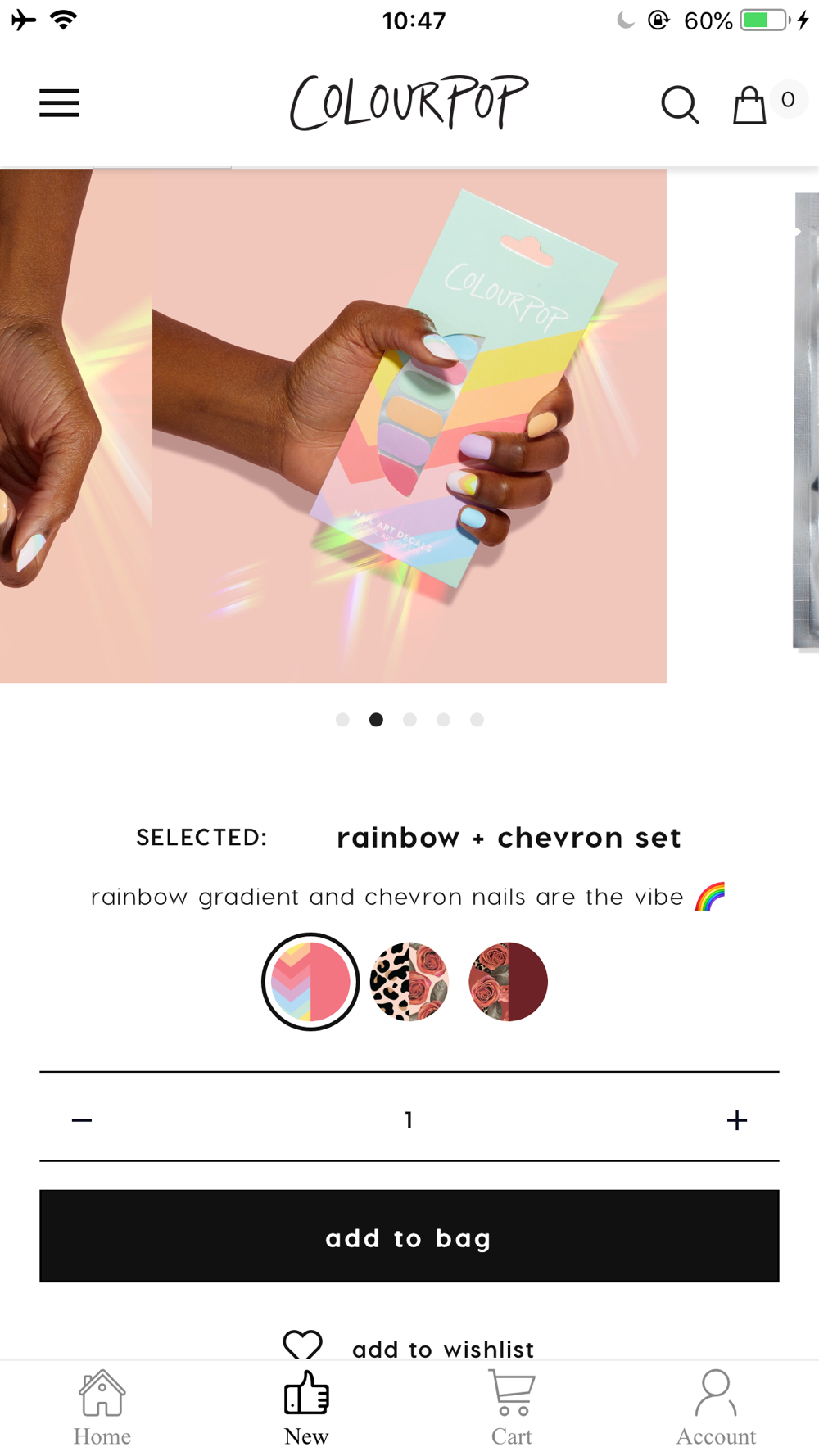Click the ColourPop logo
The height and width of the screenshot is (1456, 819).
pyautogui.click(x=409, y=103)
